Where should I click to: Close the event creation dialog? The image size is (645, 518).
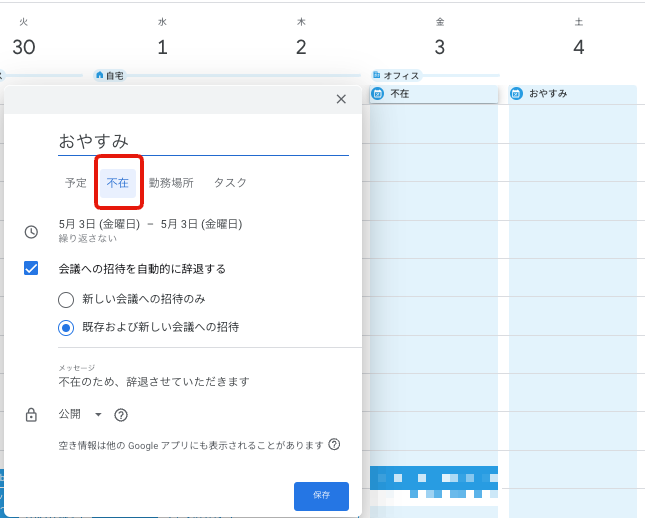point(341,99)
